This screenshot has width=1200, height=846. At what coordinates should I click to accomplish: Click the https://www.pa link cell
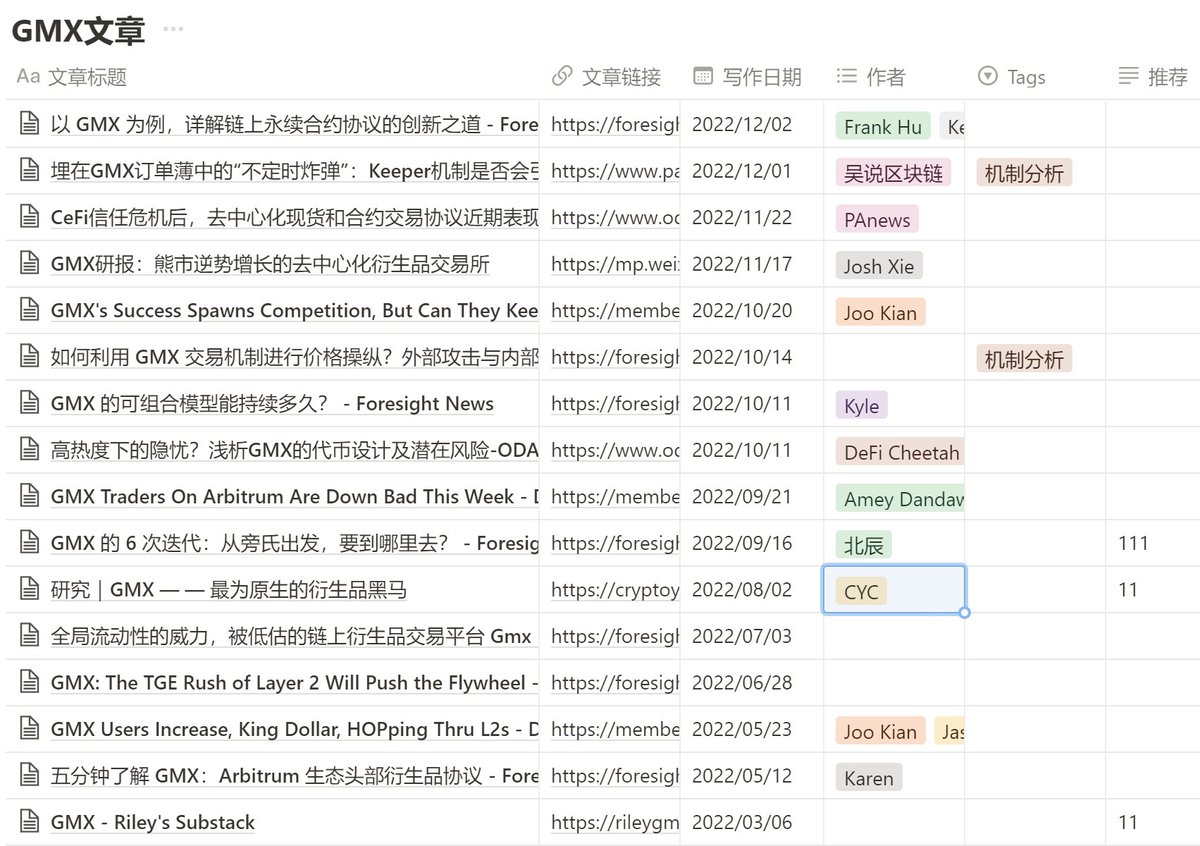point(610,171)
